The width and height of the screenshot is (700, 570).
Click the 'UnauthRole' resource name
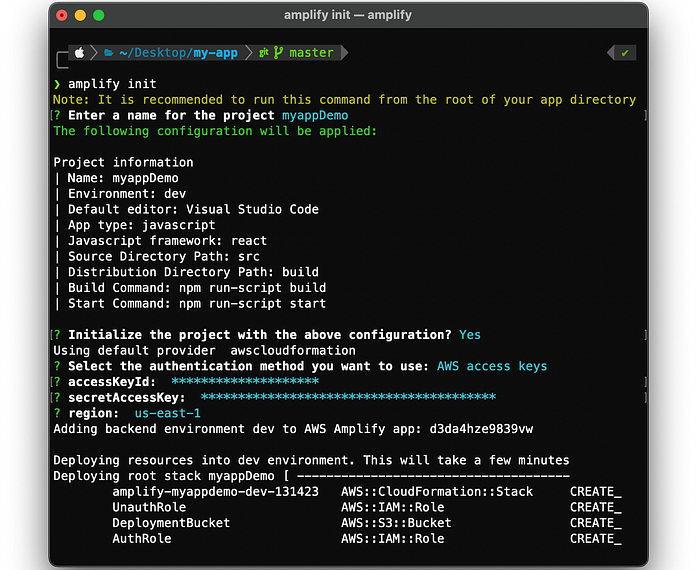tap(149, 507)
